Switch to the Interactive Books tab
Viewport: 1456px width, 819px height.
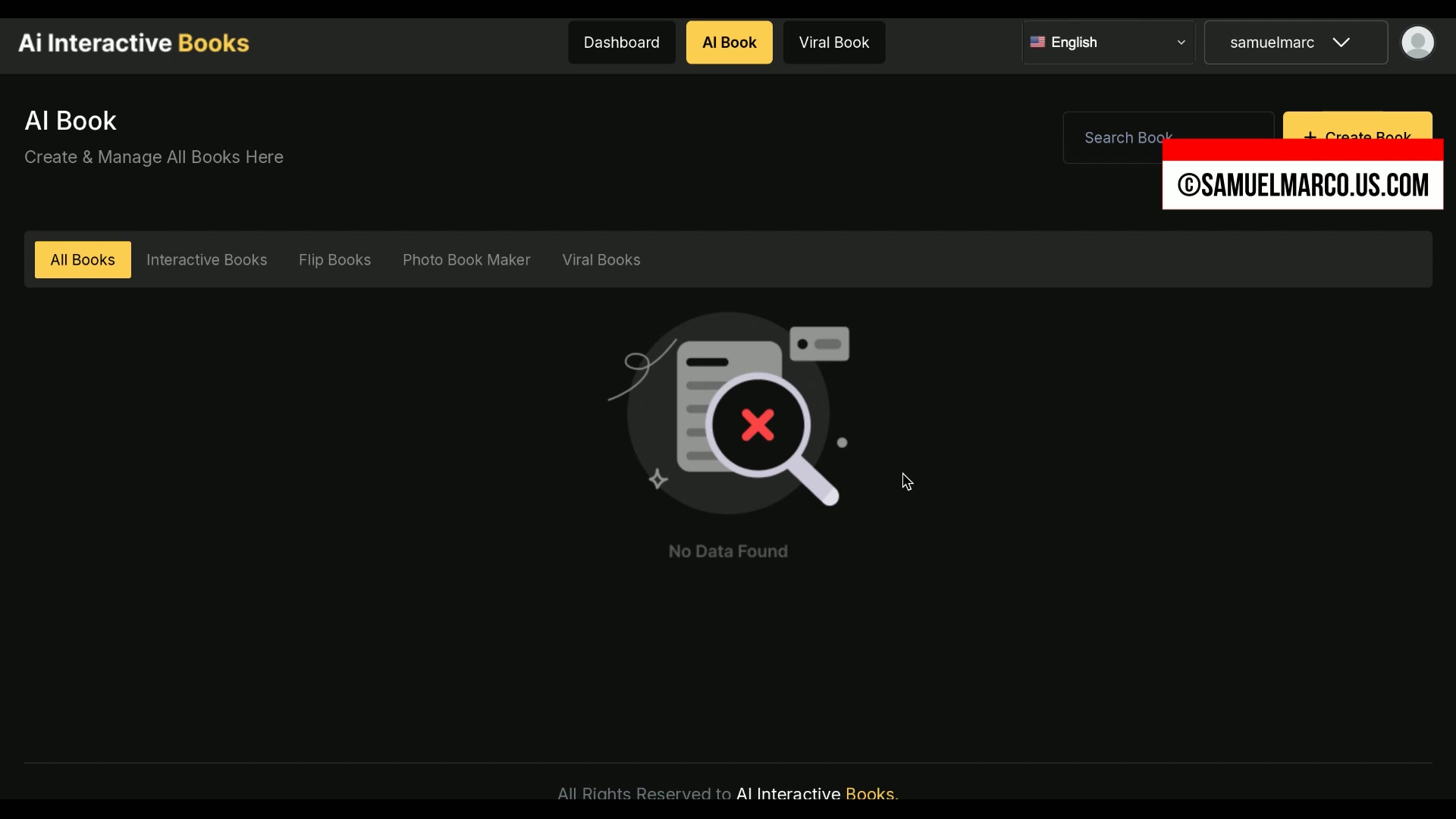click(x=206, y=260)
